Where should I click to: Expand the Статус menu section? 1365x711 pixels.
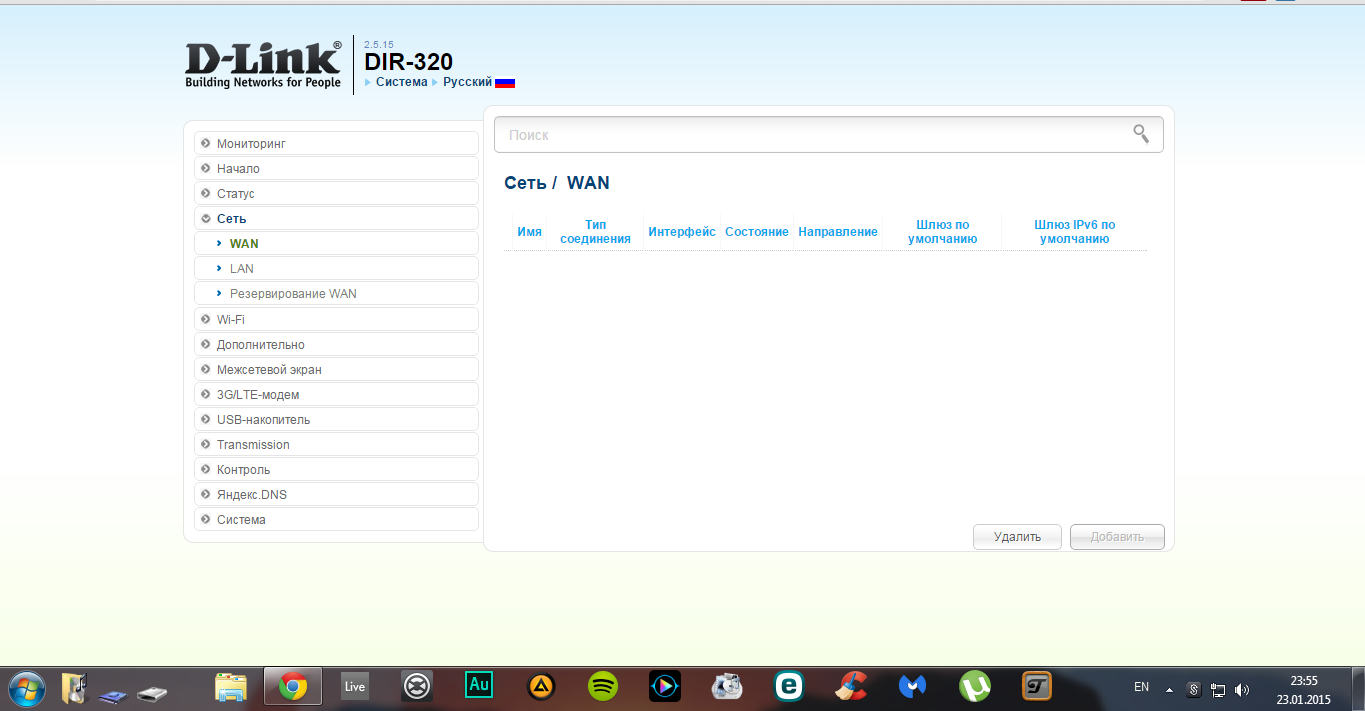pyautogui.click(x=336, y=193)
